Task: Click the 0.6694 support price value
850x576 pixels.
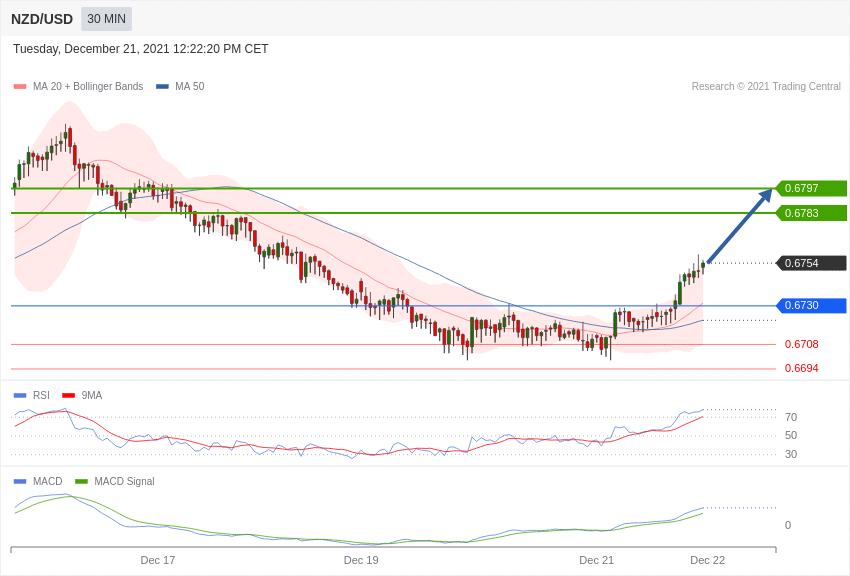Action: pyautogui.click(x=802, y=368)
